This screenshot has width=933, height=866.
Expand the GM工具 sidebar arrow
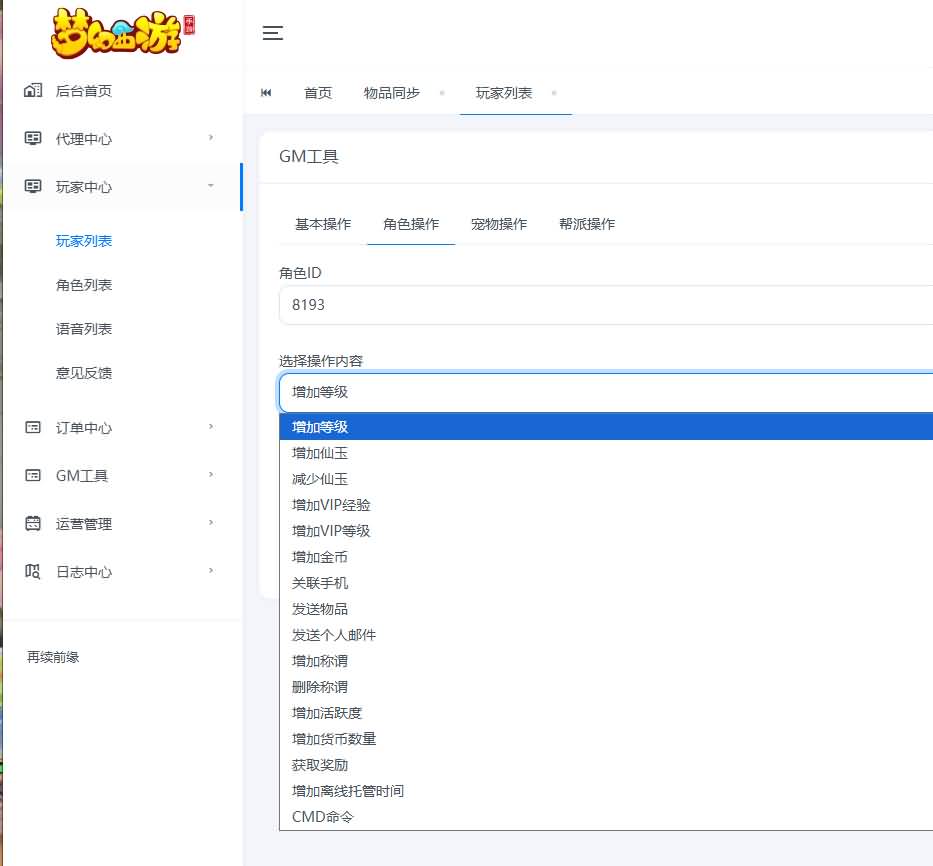click(x=211, y=475)
